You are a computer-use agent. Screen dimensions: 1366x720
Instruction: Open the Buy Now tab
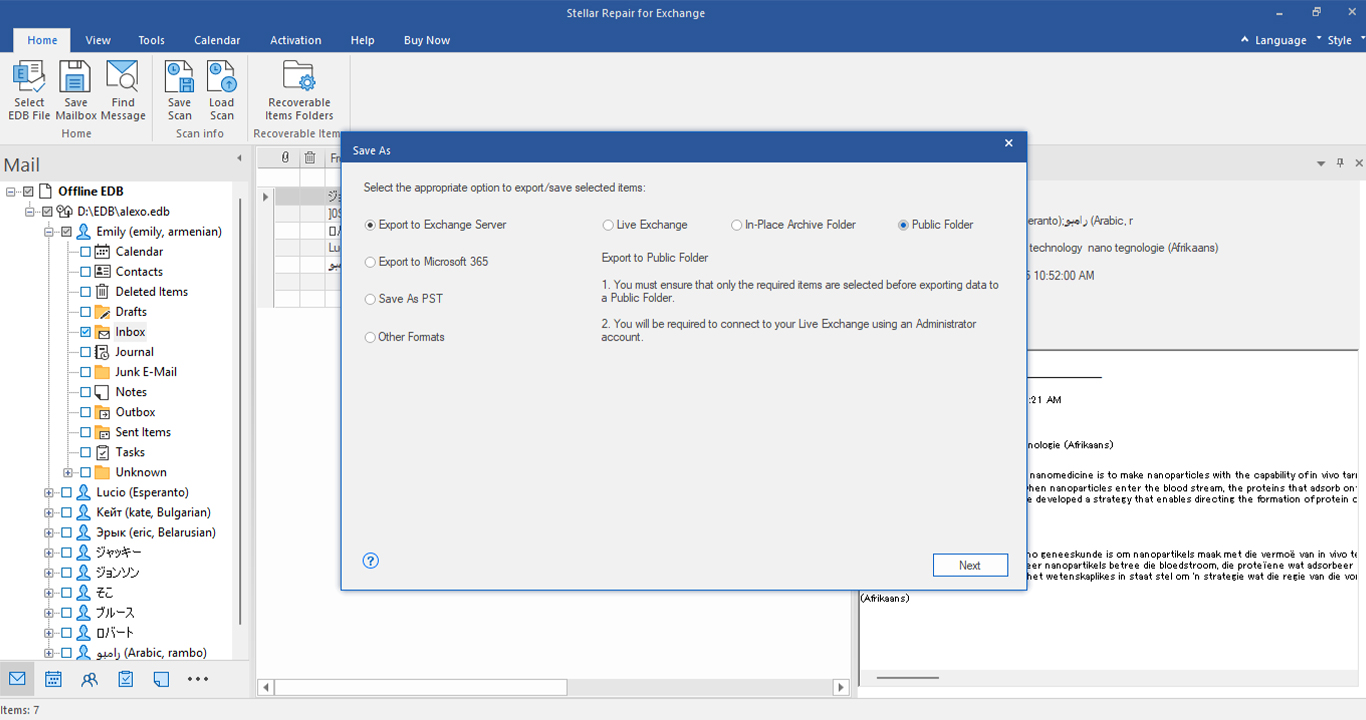pyautogui.click(x=427, y=40)
